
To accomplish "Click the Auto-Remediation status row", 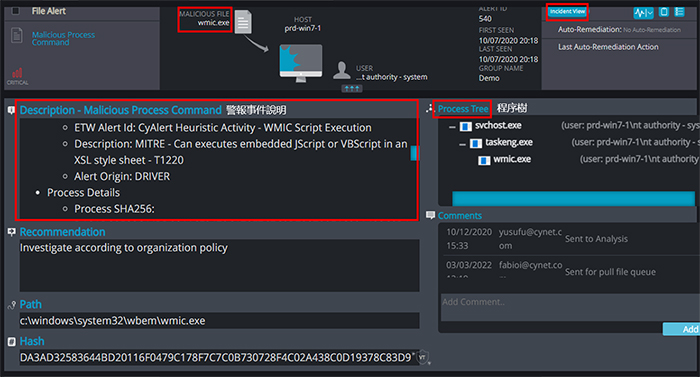I will tap(619, 29).
